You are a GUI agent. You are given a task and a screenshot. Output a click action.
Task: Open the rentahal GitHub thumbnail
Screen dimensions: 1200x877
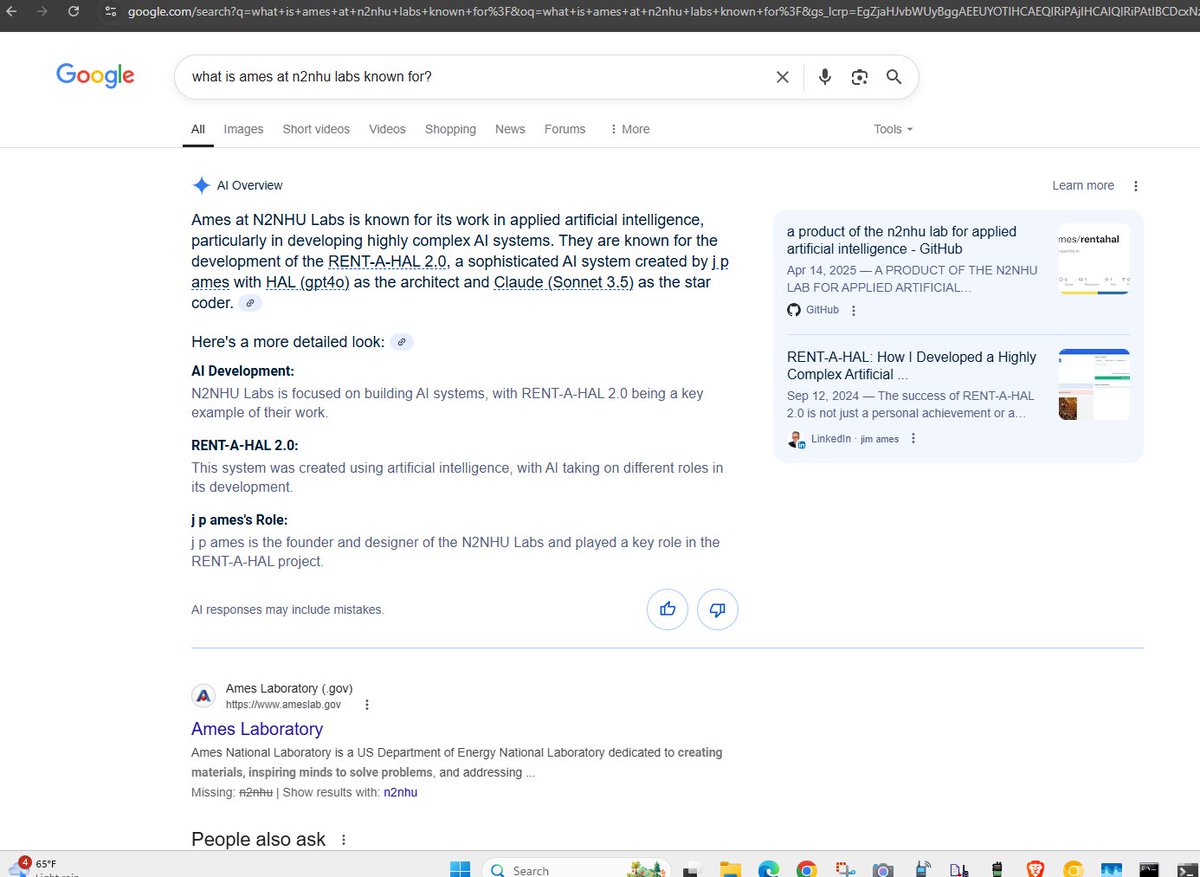1094,258
